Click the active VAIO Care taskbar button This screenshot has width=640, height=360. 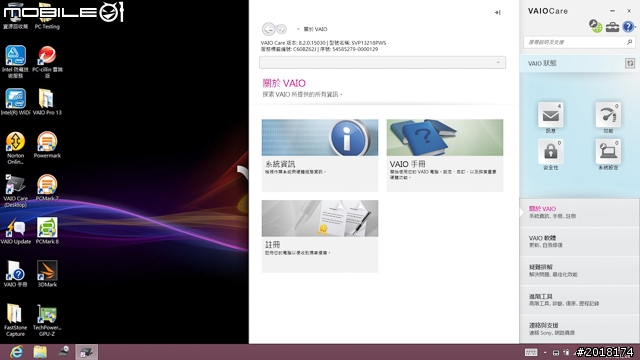(x=87, y=352)
